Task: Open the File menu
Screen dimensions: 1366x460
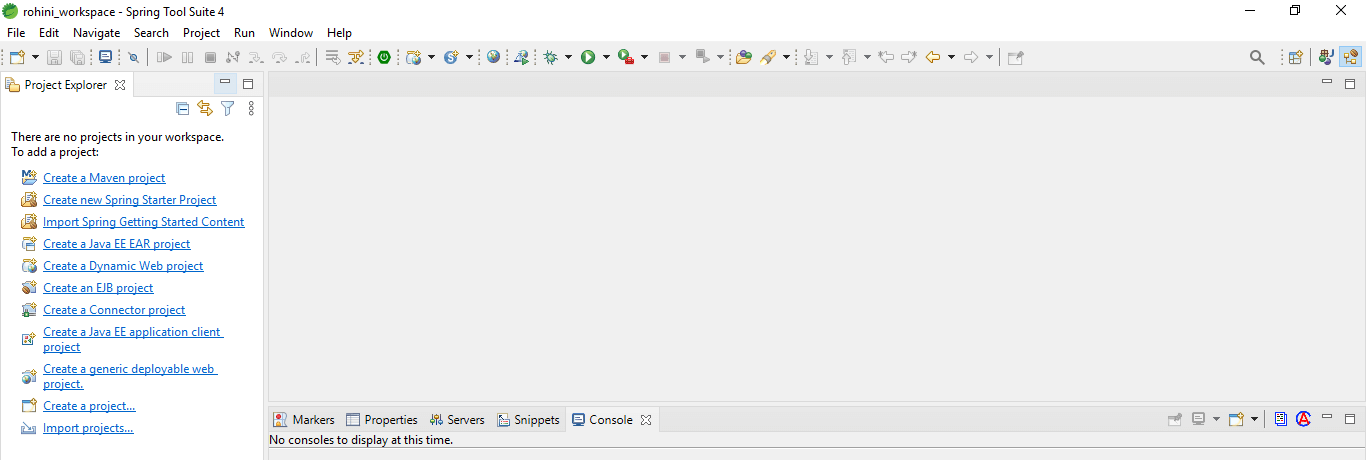Action: pyautogui.click(x=16, y=33)
